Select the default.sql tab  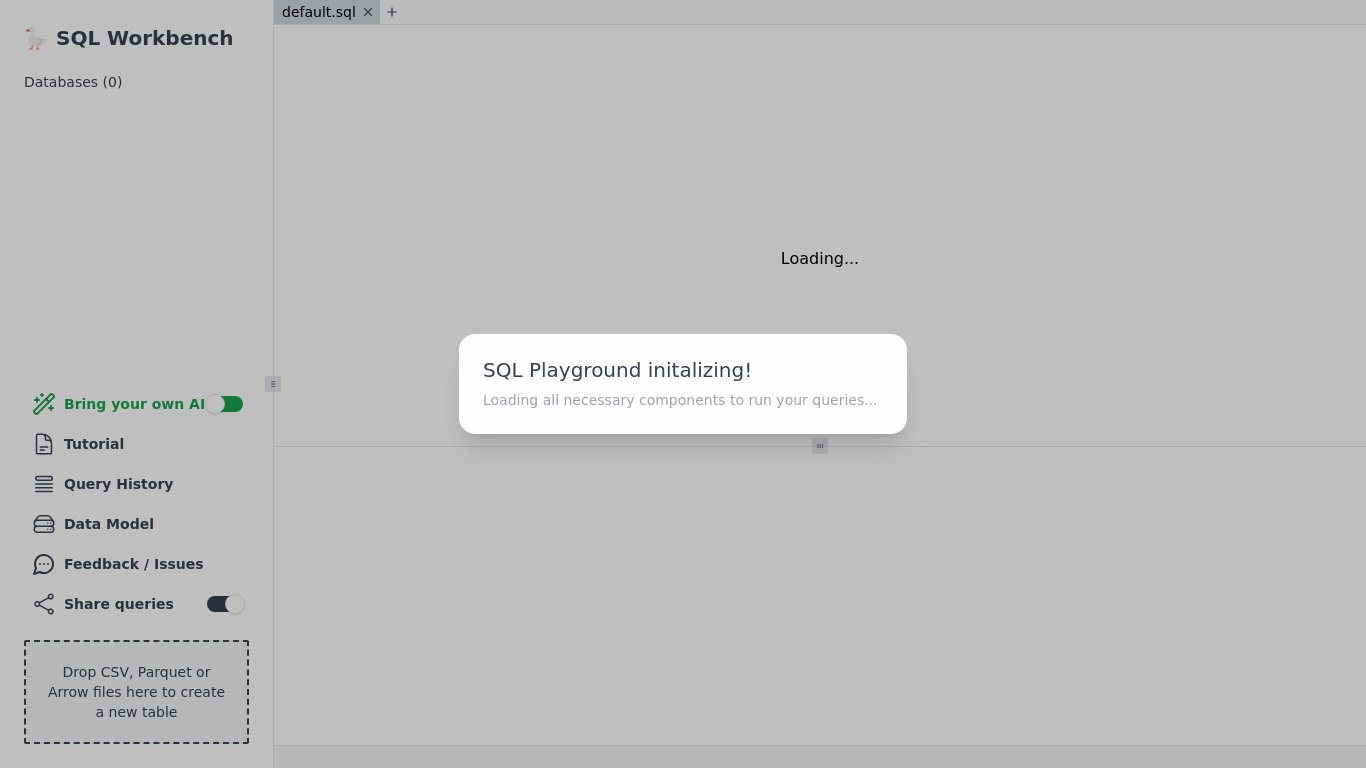click(x=318, y=12)
